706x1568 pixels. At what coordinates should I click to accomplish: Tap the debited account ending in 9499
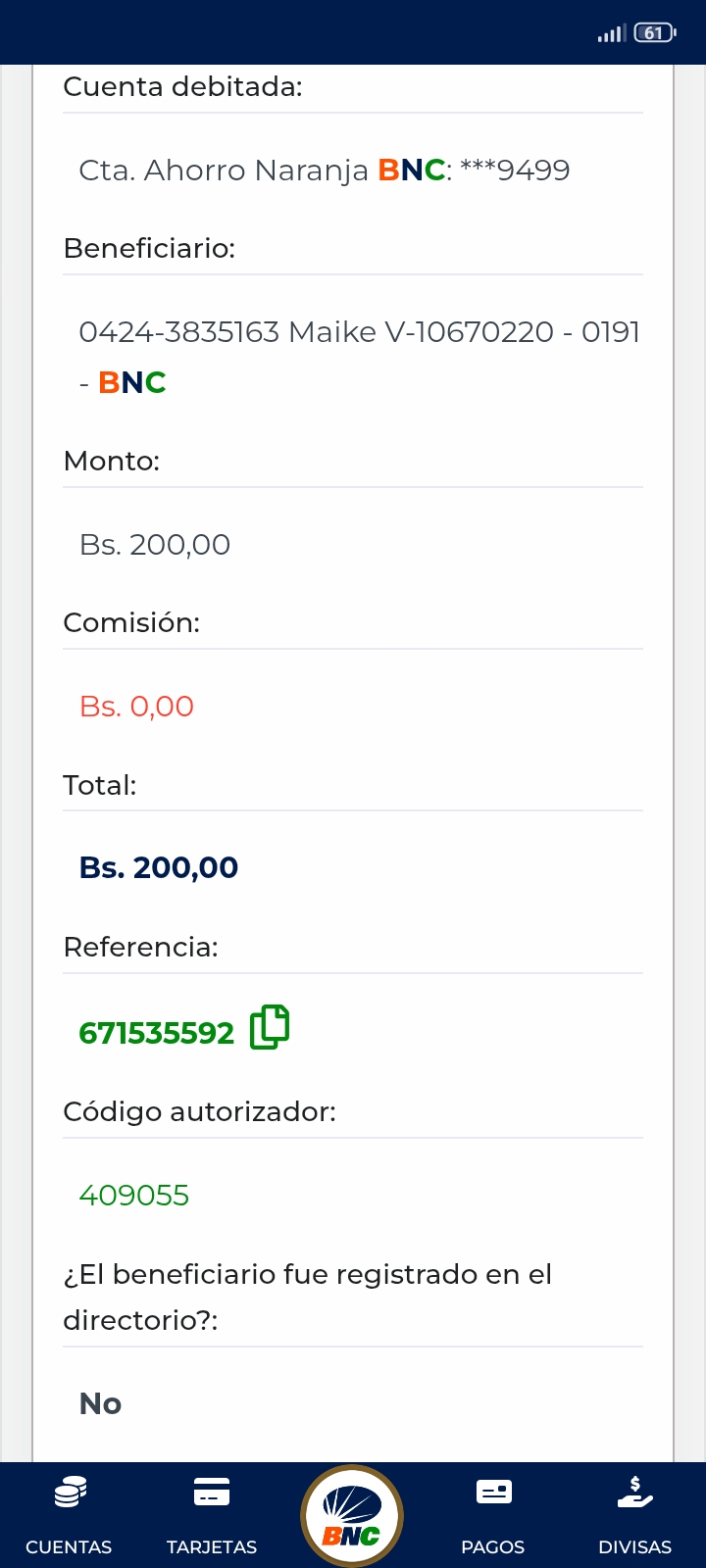coord(324,171)
